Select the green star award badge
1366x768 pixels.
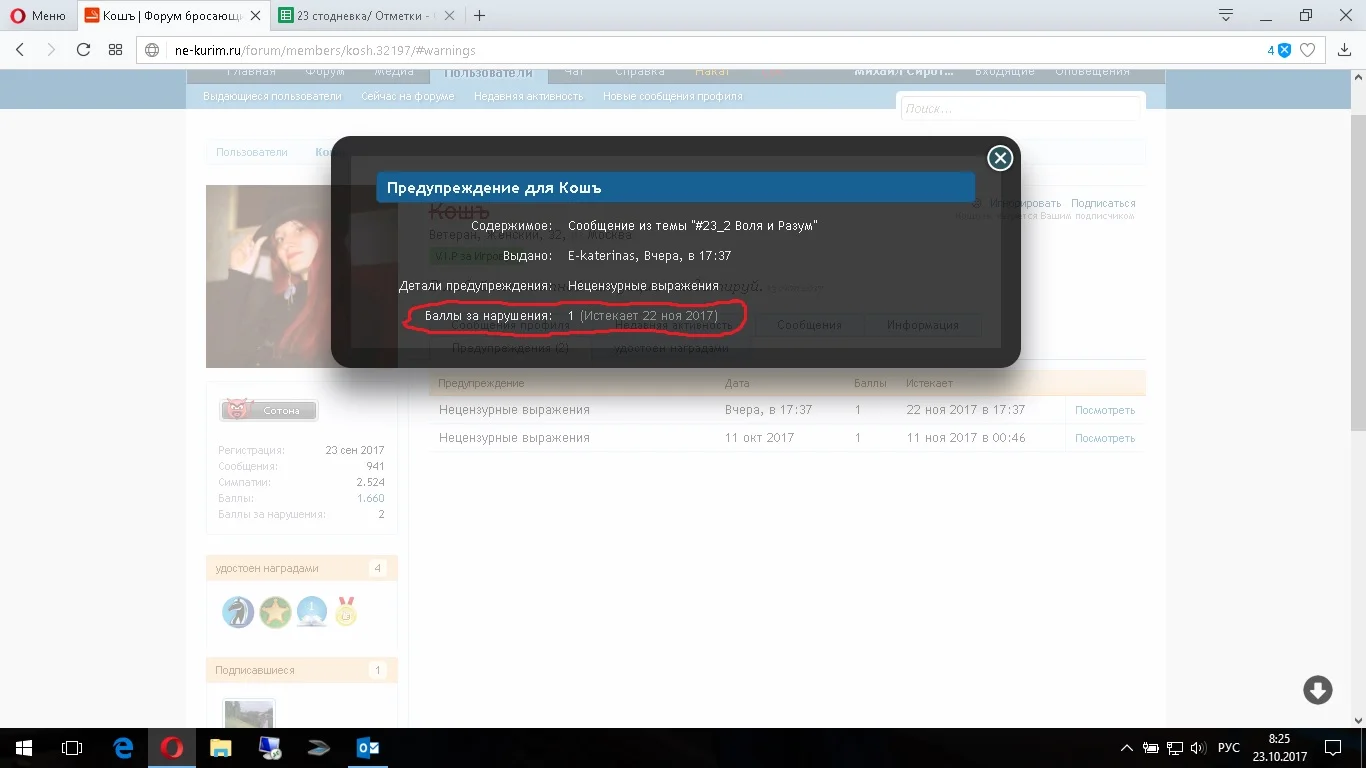(x=275, y=612)
